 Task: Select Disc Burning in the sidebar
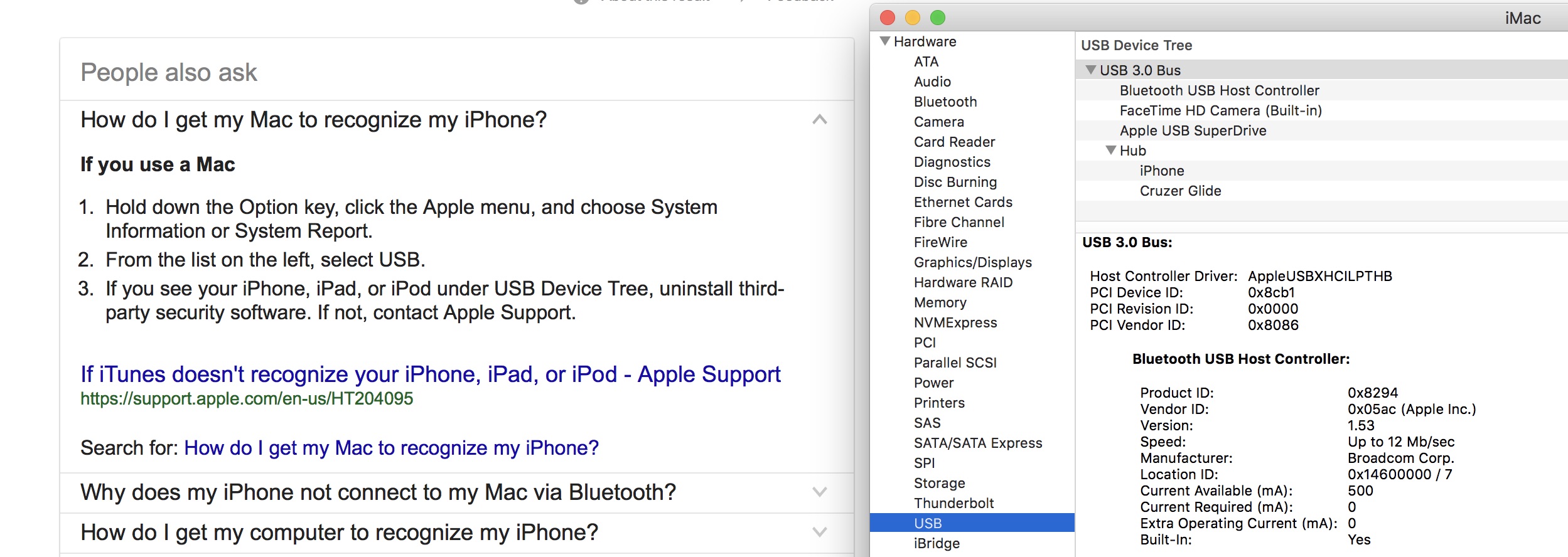[x=955, y=182]
